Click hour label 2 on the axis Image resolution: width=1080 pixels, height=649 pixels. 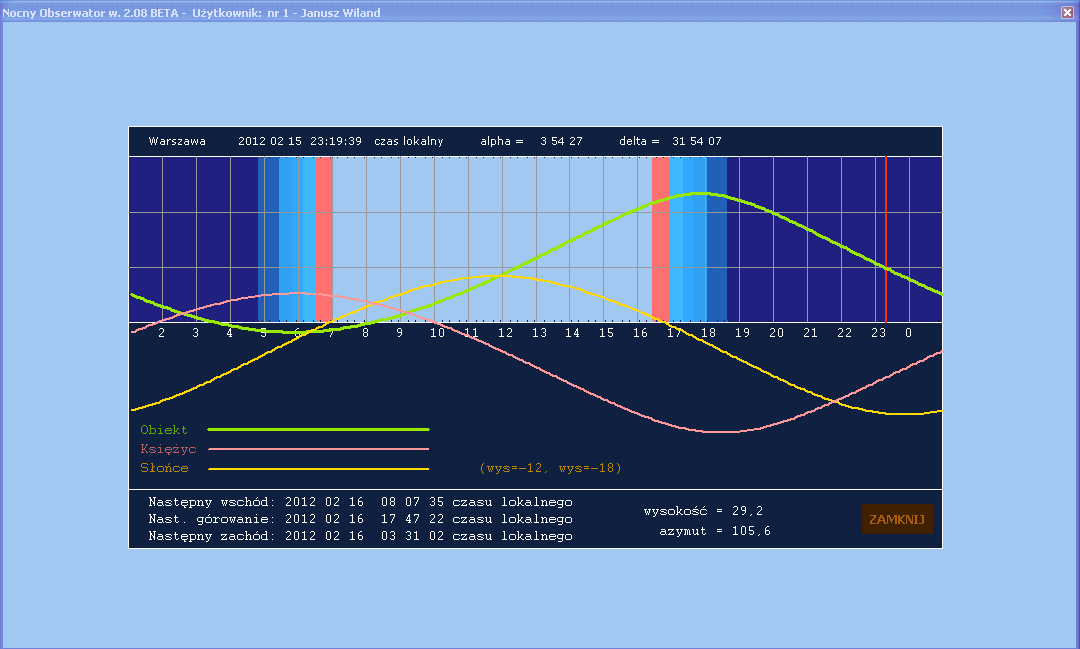(x=162, y=333)
